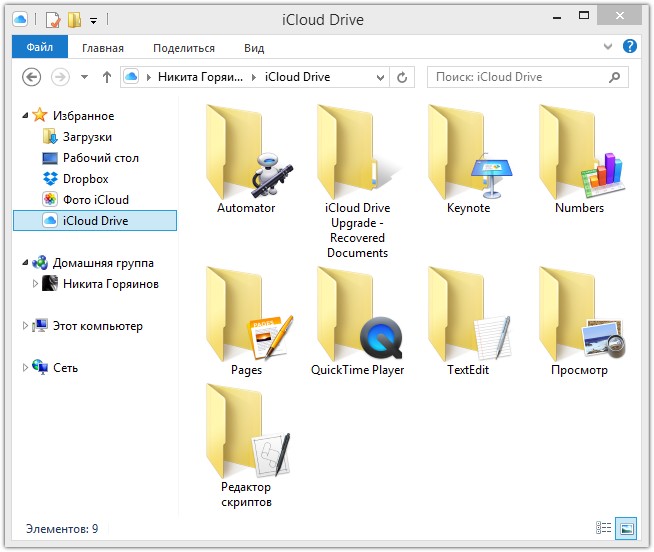Go up one folder level
Image resolution: width=654 pixels, height=552 pixels.
click(107, 77)
